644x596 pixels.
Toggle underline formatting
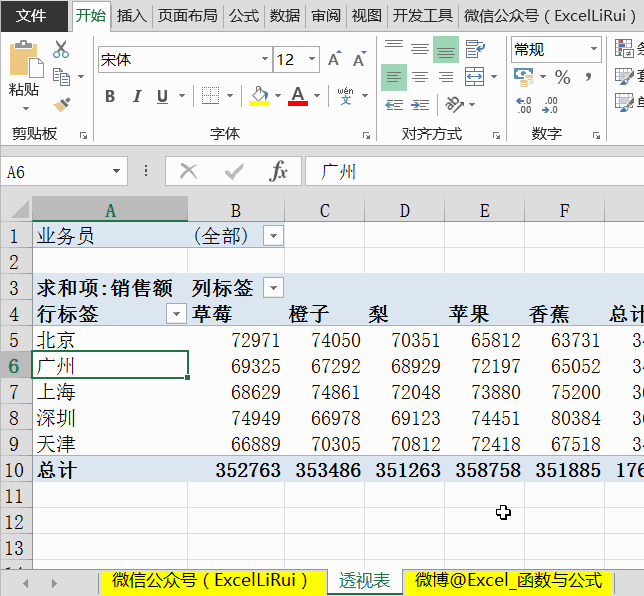[163, 96]
